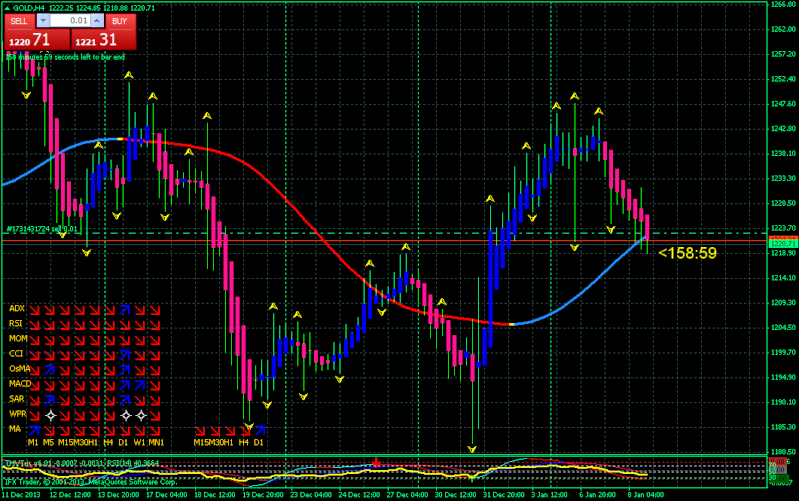This screenshot has height=501, width=799.
Task: Click the red ADX arrow for MN1
Action: point(155,310)
